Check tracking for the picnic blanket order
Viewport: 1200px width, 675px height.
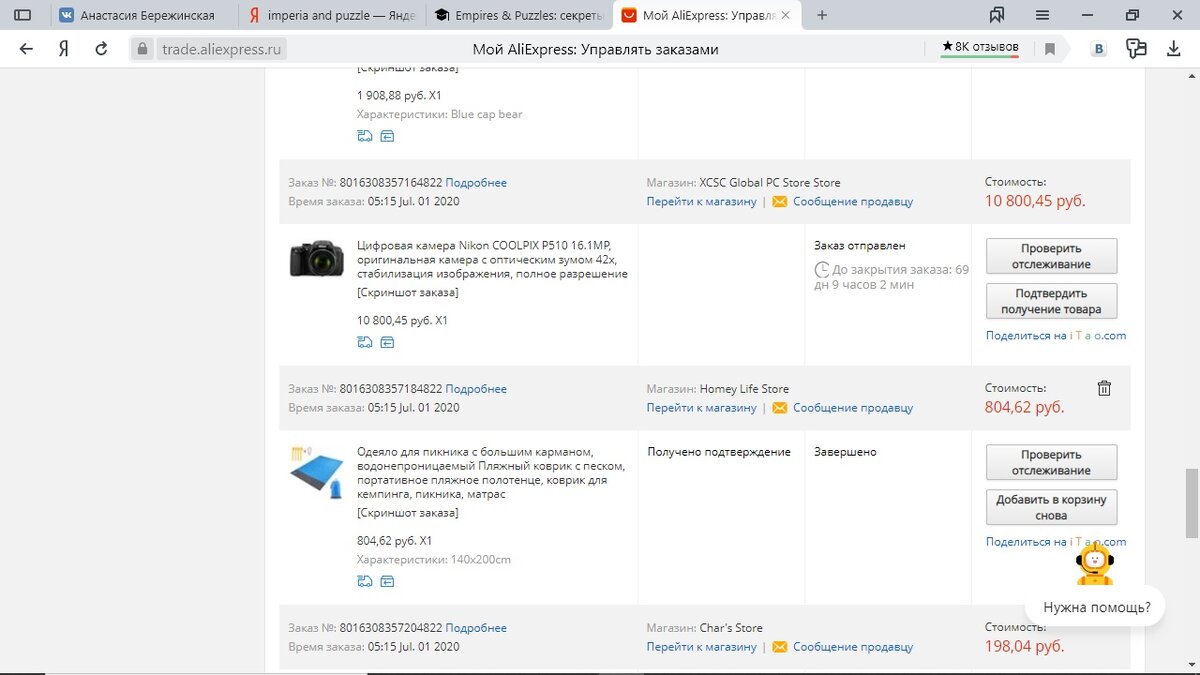[1051, 462]
